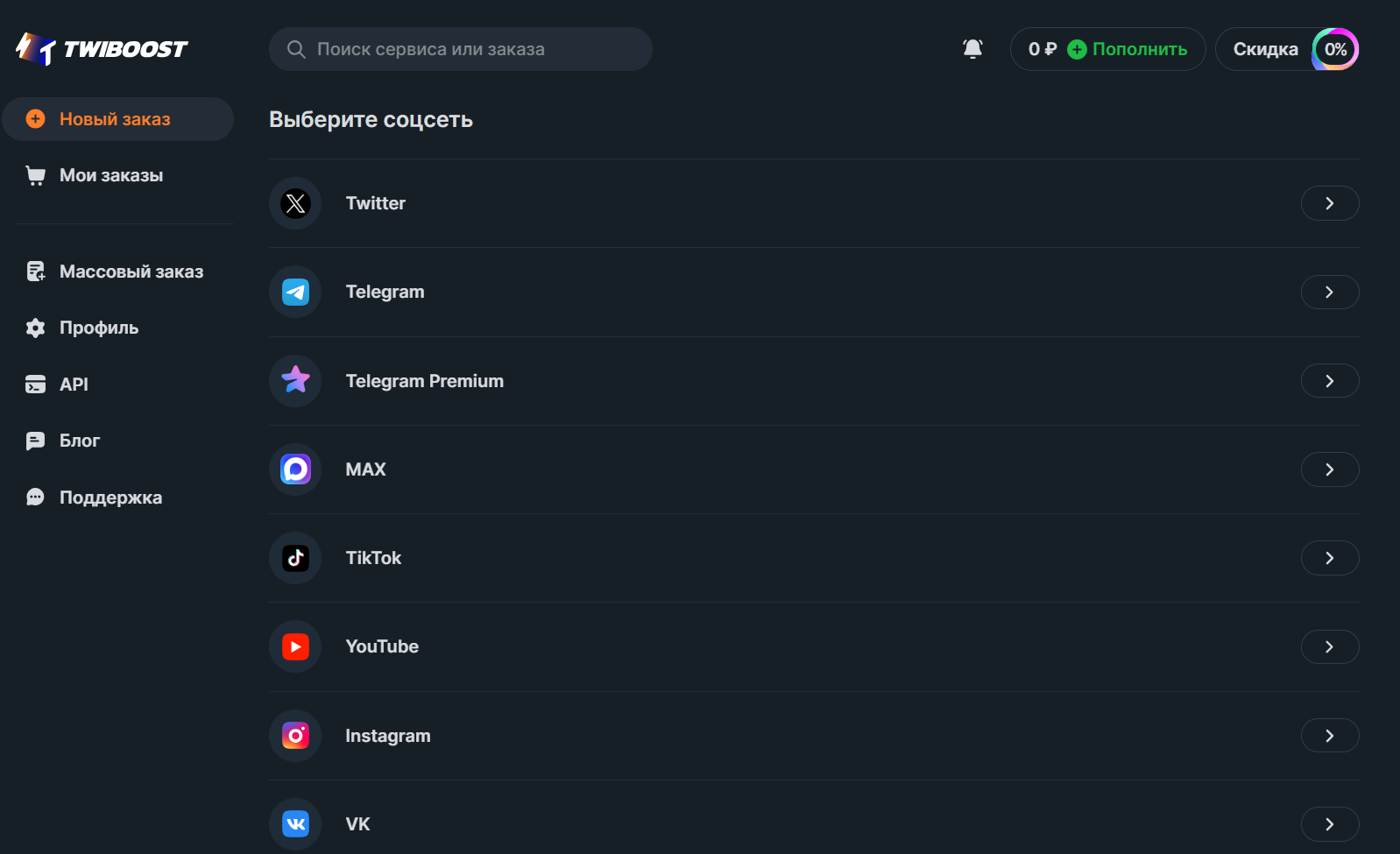
Task: Select the Telegram paper plane icon
Action: 295,292
